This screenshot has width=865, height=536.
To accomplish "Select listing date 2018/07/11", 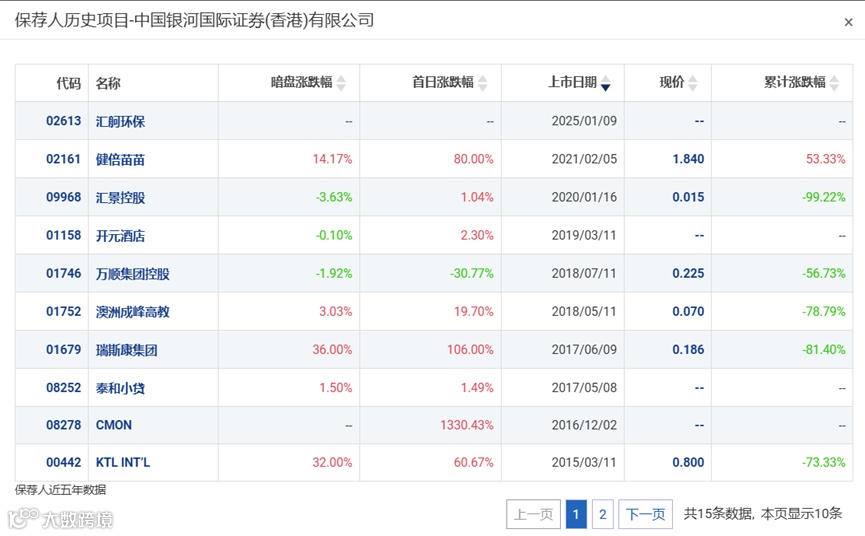I will (x=584, y=273).
